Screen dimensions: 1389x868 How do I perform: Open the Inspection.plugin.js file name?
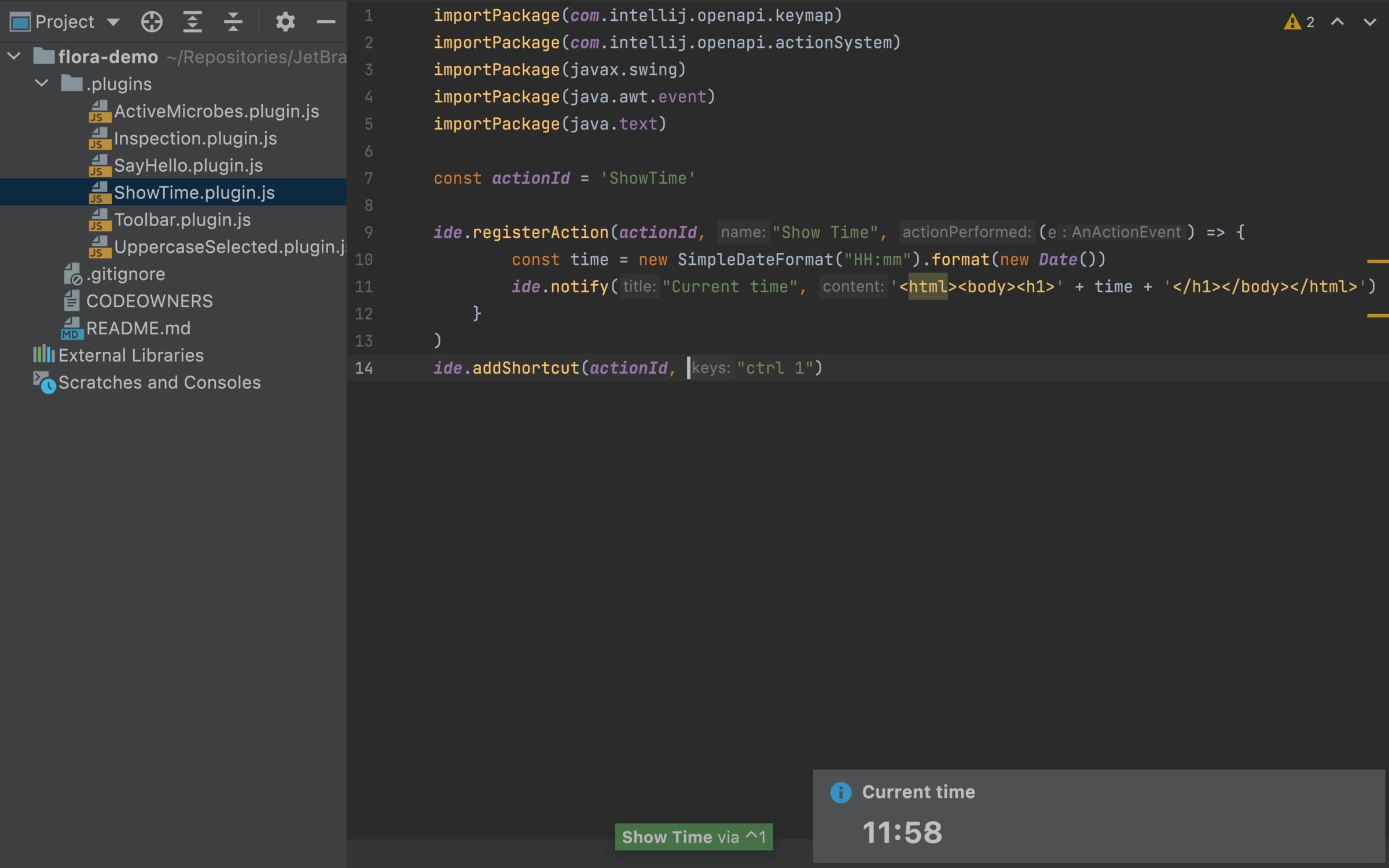(x=196, y=138)
